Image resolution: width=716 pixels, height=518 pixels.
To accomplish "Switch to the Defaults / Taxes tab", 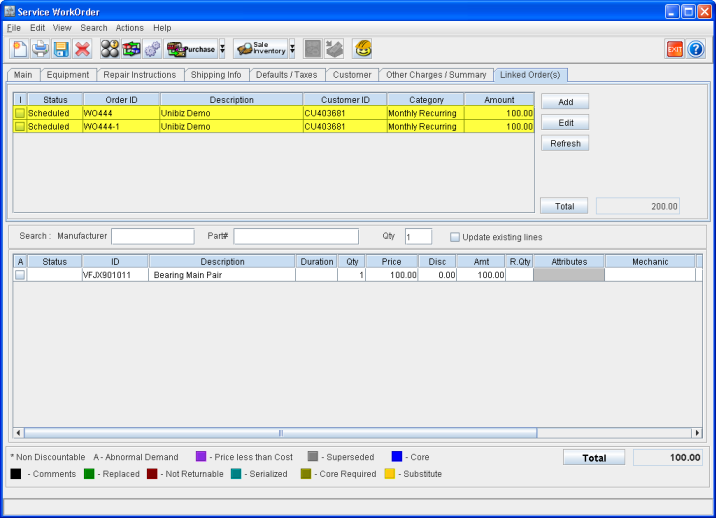I will tap(287, 75).
